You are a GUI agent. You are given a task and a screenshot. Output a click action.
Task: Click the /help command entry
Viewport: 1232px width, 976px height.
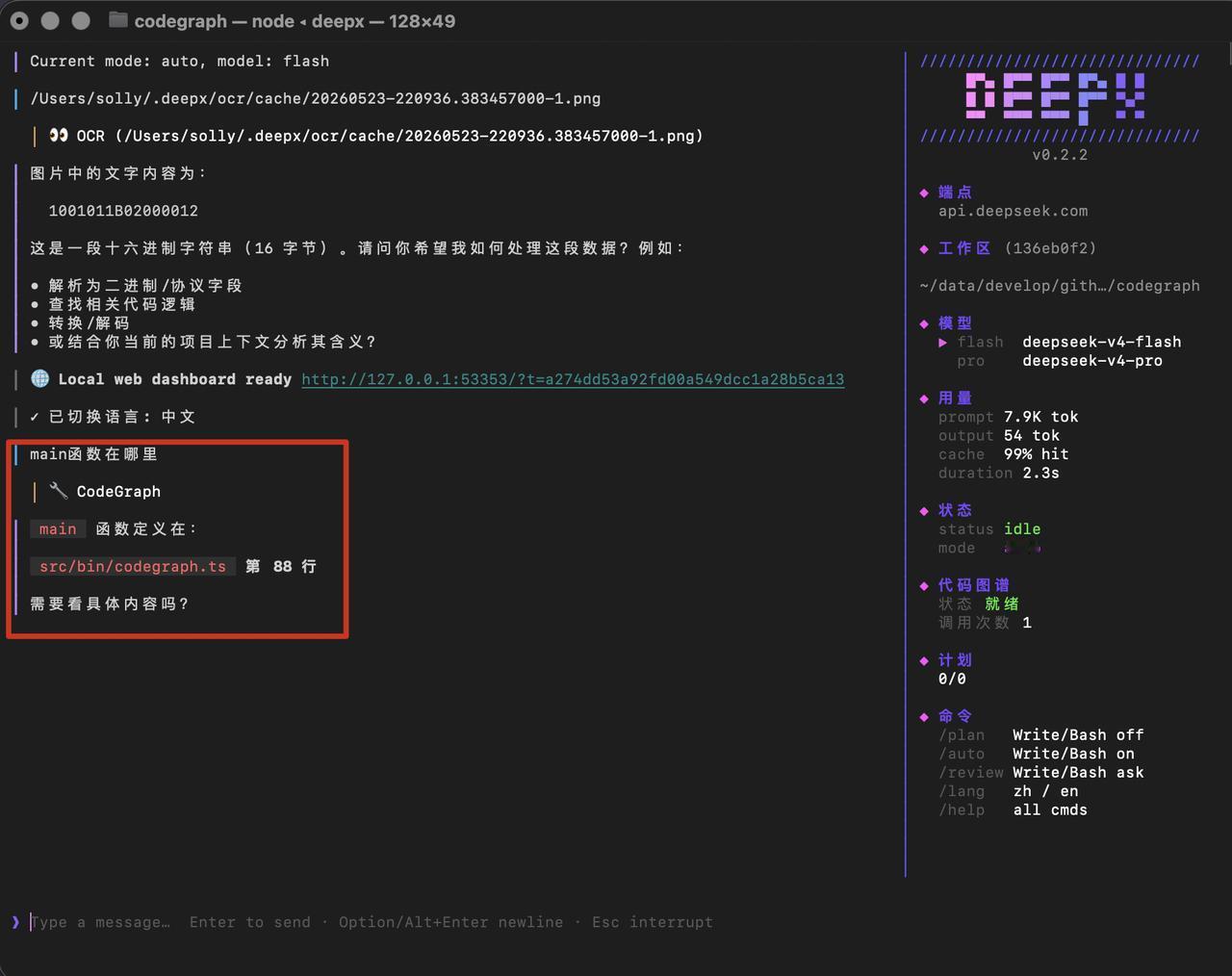(1014, 810)
